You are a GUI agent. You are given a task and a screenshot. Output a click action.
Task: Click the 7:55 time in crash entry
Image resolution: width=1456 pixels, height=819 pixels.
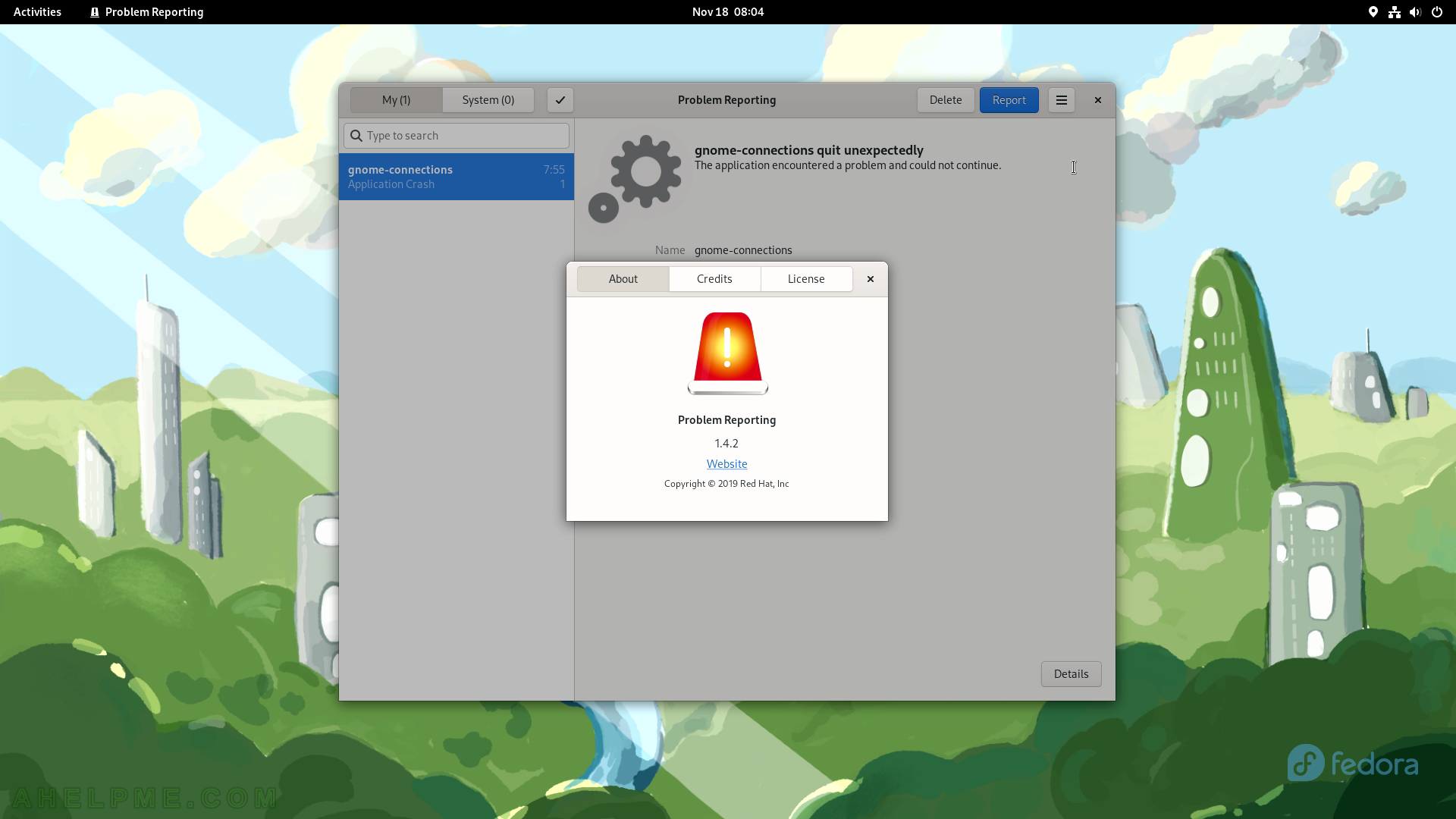(x=554, y=170)
